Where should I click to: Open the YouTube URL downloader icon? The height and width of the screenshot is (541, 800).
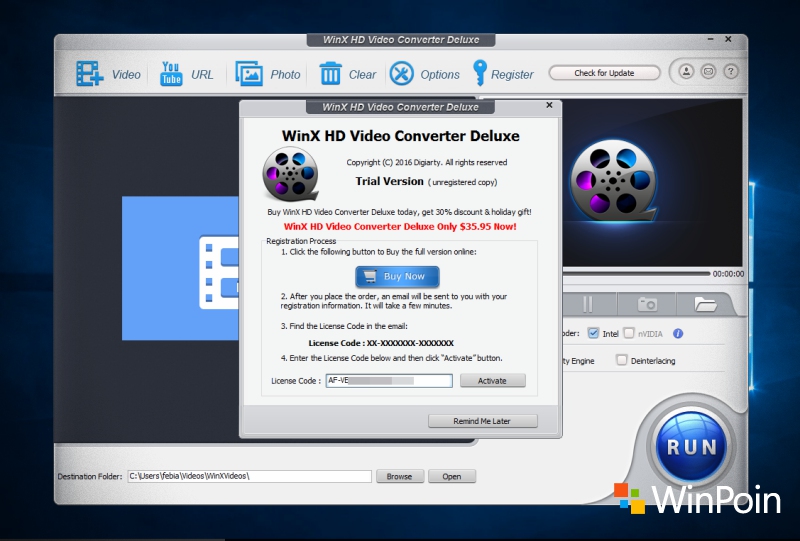coord(171,74)
